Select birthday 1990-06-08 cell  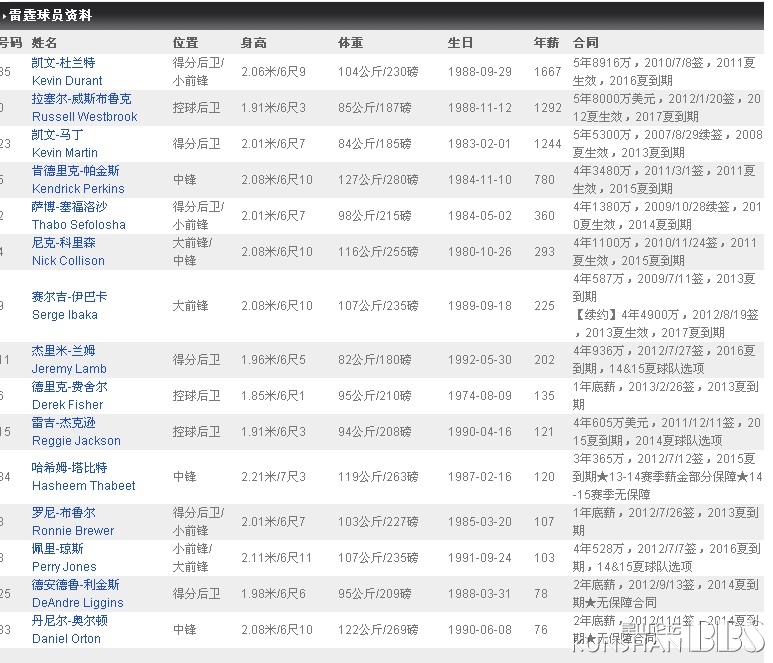click(x=480, y=629)
